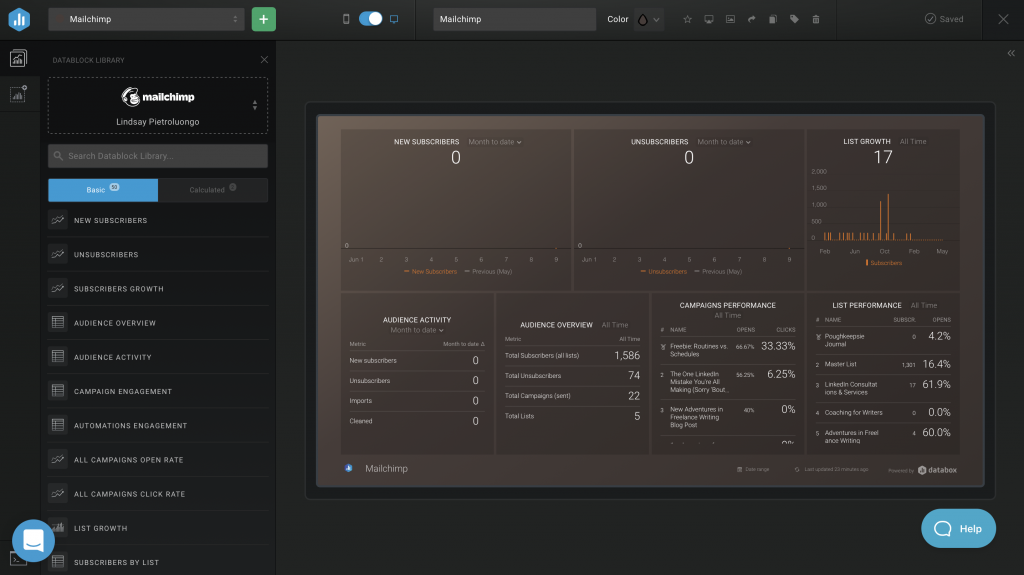
Task: Open the Mailchimp databoard selector dropdown
Action: pyautogui.click(x=146, y=19)
